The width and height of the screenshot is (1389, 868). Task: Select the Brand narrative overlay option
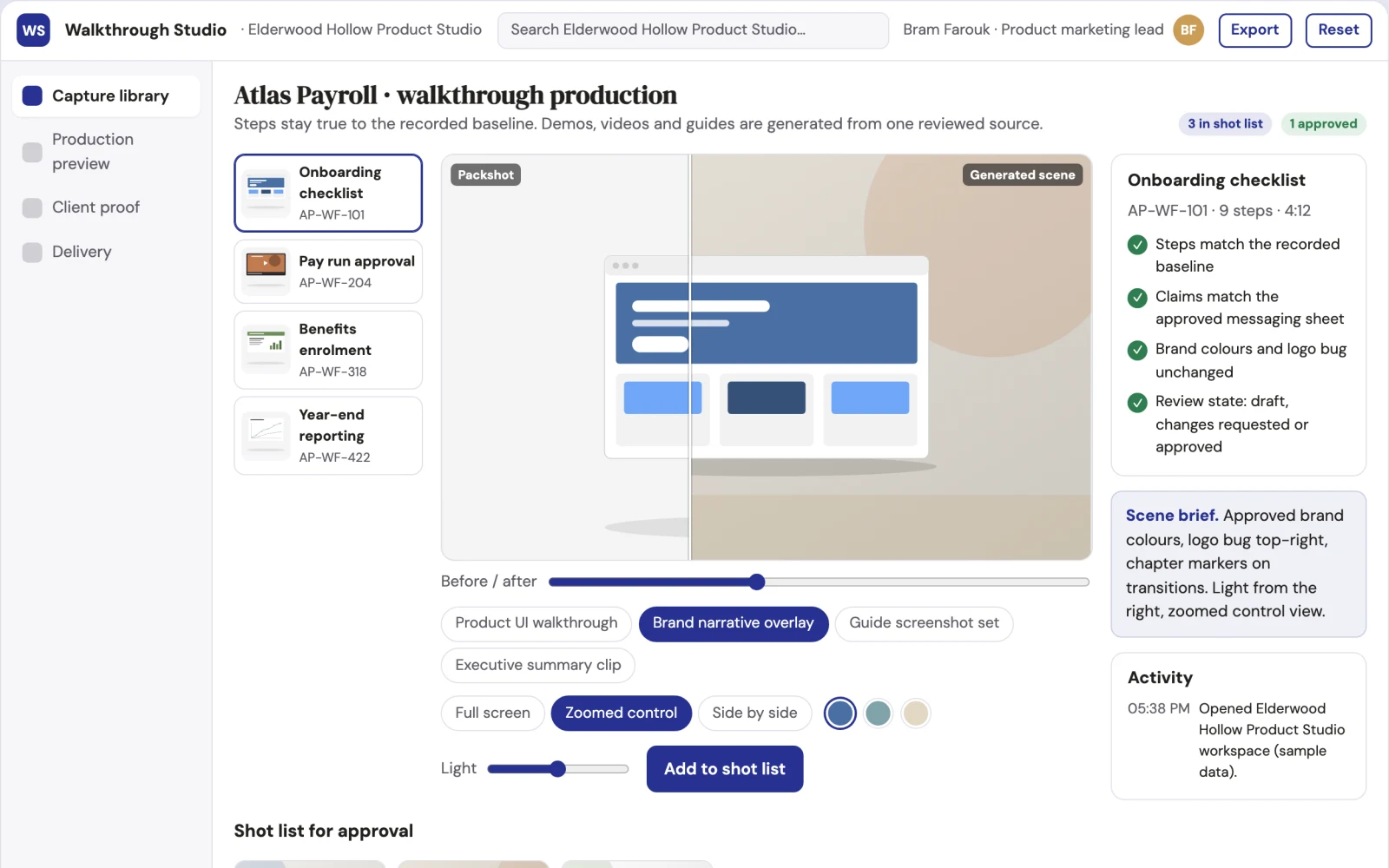pos(734,623)
